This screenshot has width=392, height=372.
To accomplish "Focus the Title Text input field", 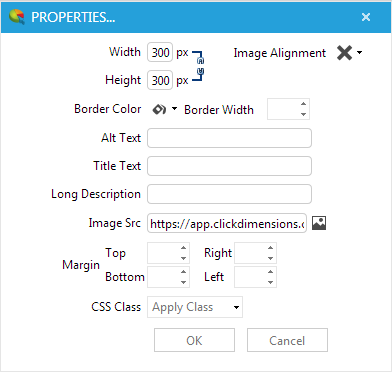I will (229, 166).
